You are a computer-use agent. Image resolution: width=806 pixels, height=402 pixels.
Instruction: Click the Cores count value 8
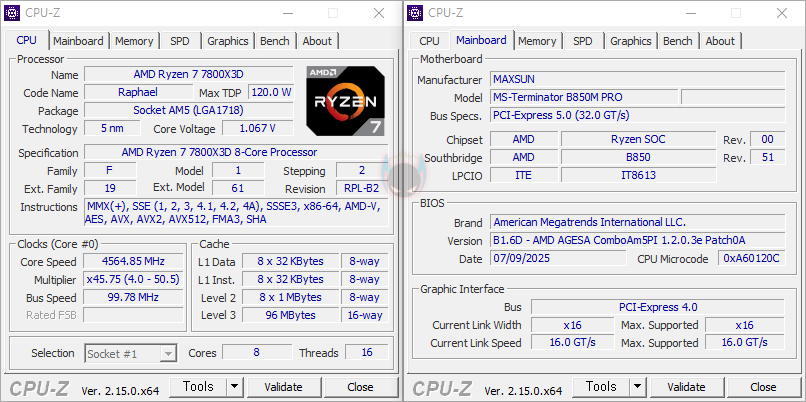(x=257, y=352)
